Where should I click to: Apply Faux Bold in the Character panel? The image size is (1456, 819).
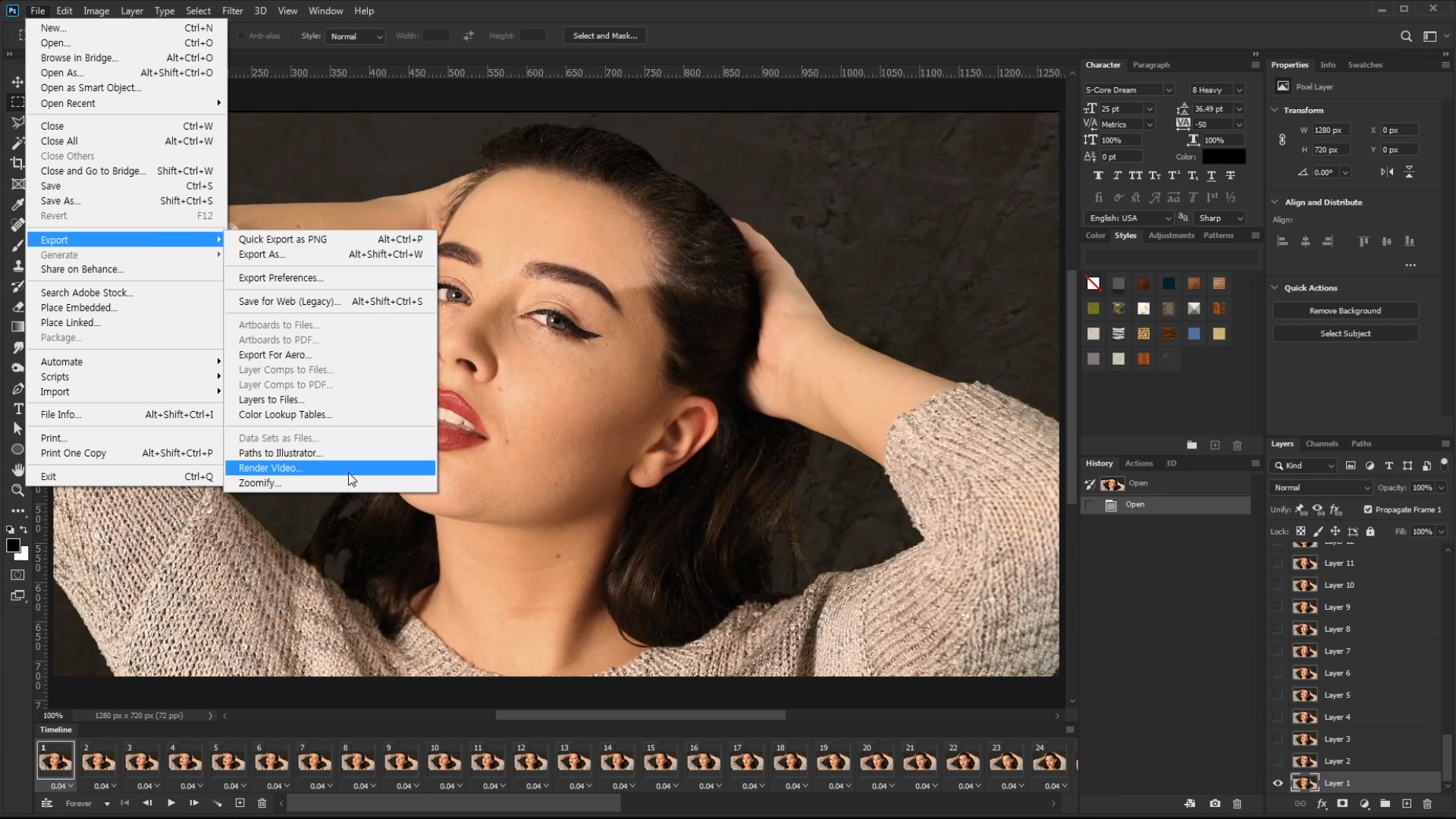click(1098, 175)
